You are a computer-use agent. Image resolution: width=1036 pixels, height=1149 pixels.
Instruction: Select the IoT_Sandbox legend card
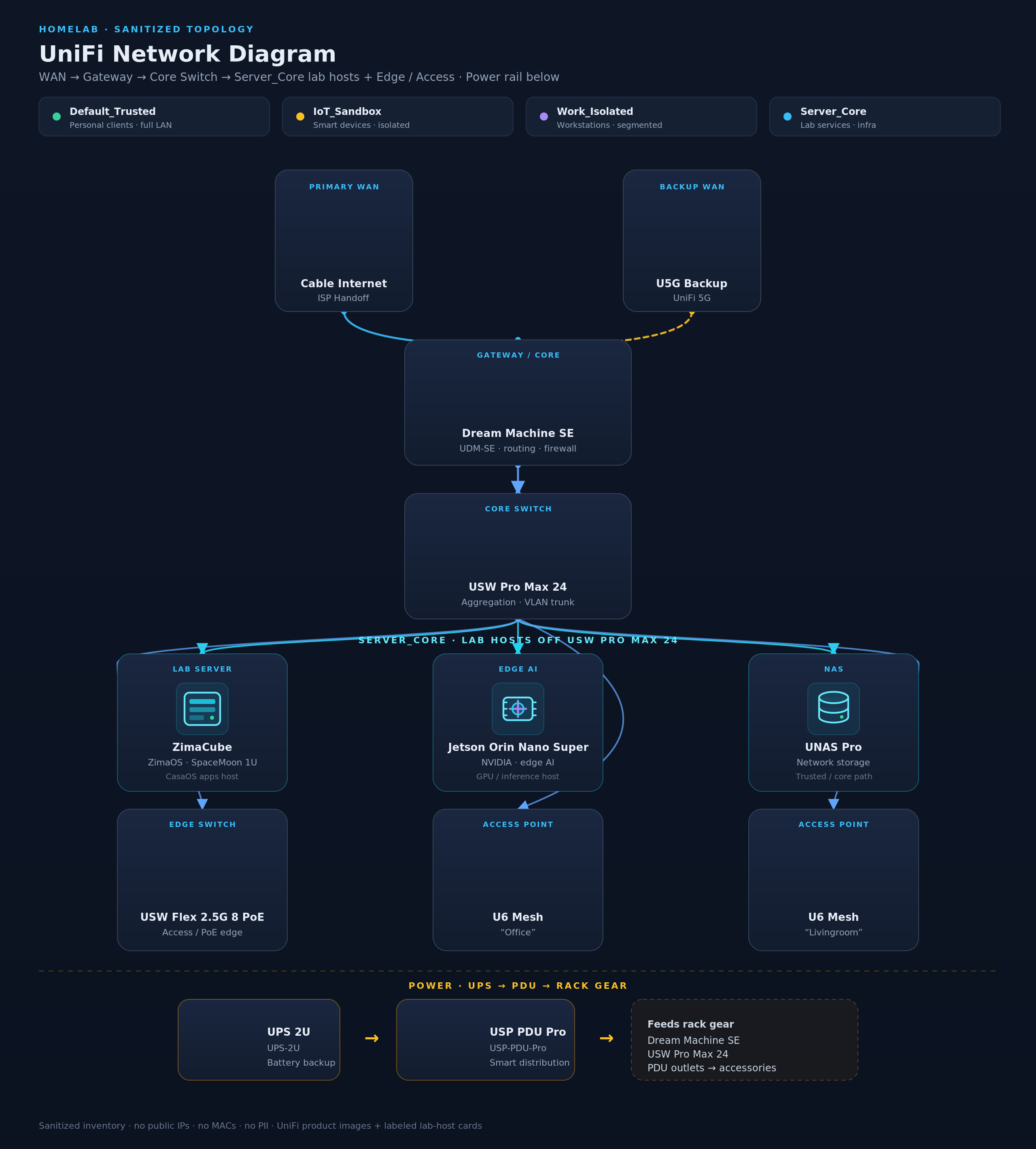pos(397,117)
